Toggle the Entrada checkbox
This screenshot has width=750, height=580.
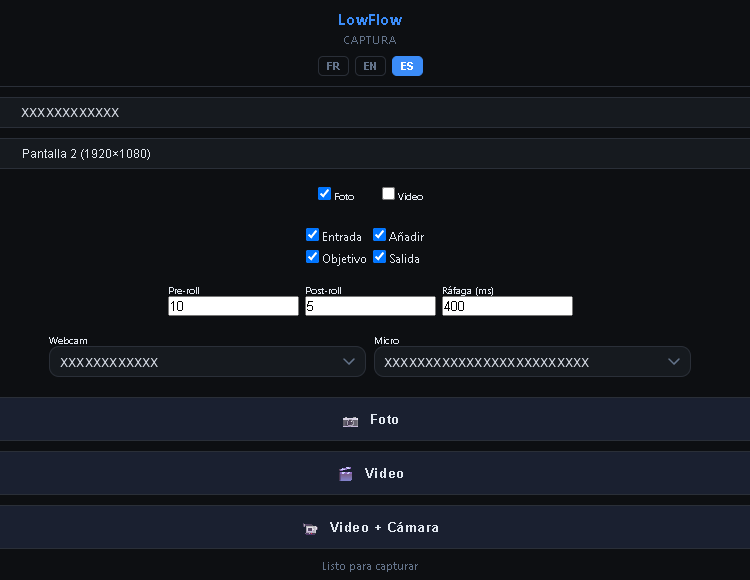[x=312, y=235]
